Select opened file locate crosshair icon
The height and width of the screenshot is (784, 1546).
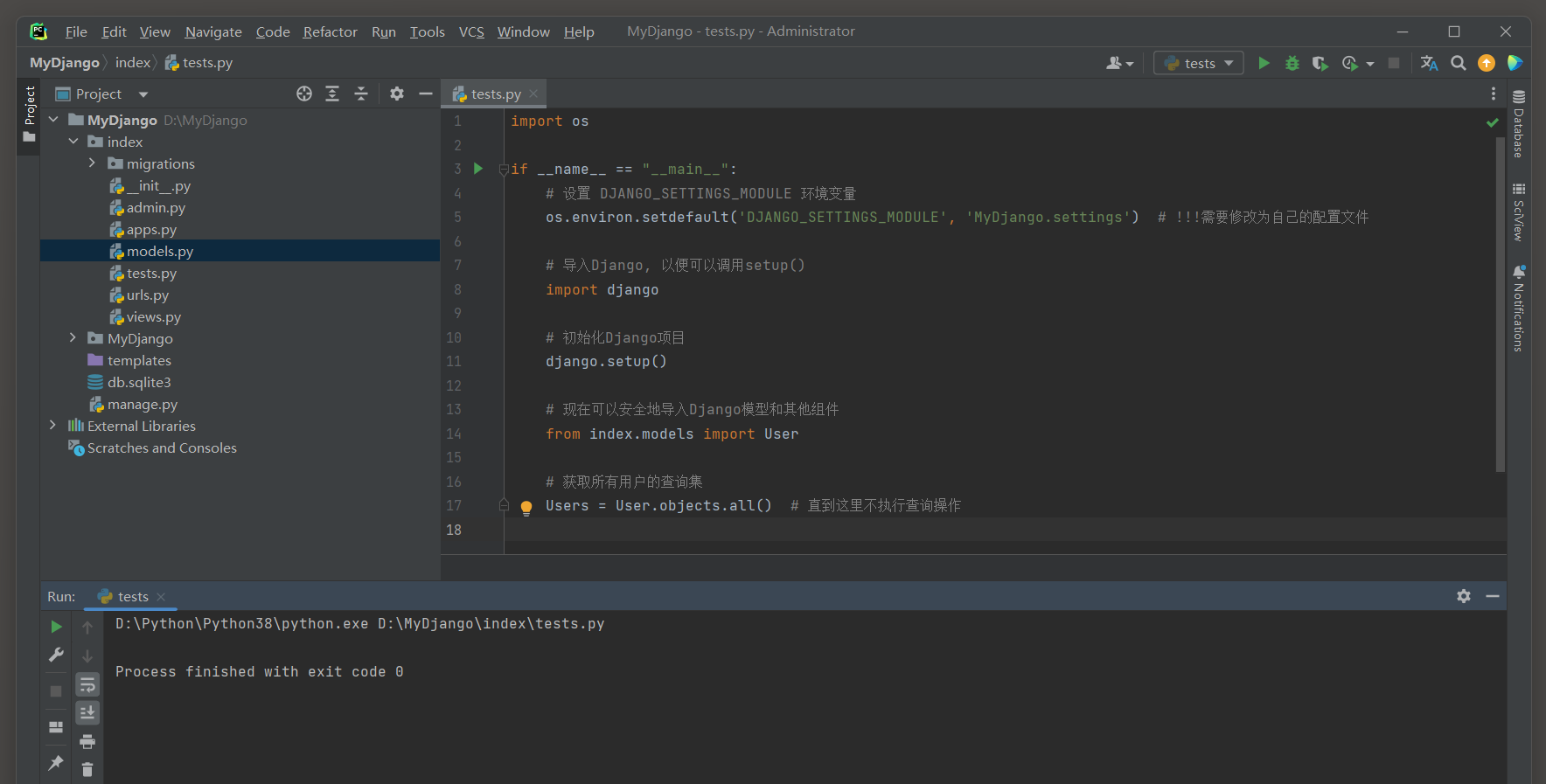coord(304,94)
